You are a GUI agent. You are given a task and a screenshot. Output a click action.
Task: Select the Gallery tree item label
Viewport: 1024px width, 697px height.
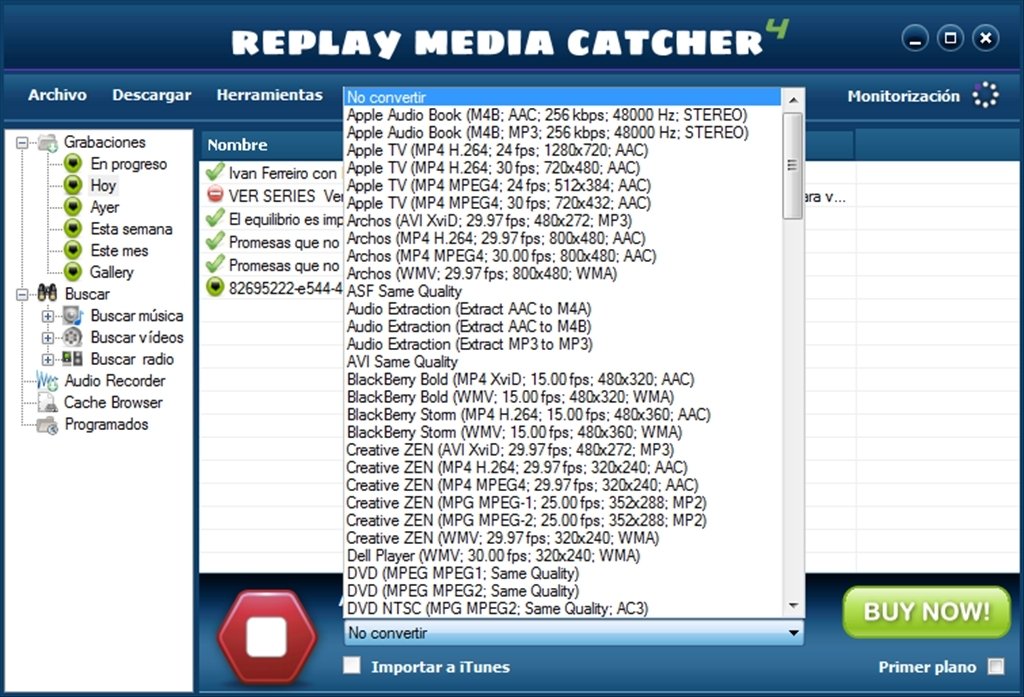(x=112, y=272)
